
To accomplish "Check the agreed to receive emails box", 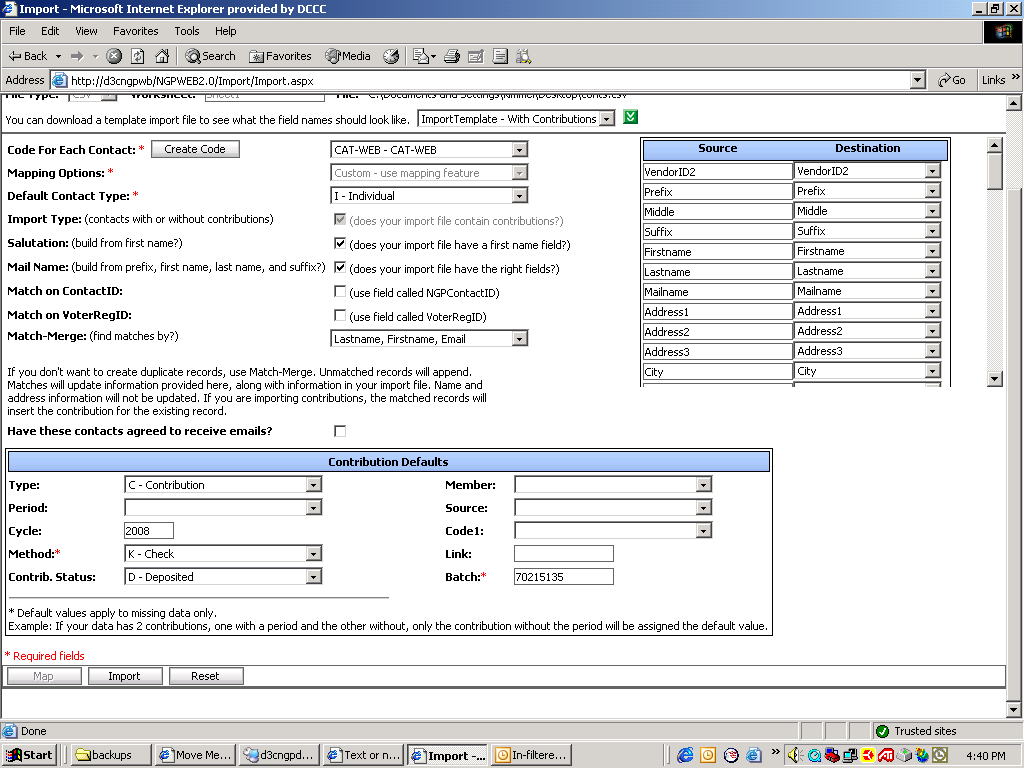I will (340, 431).
